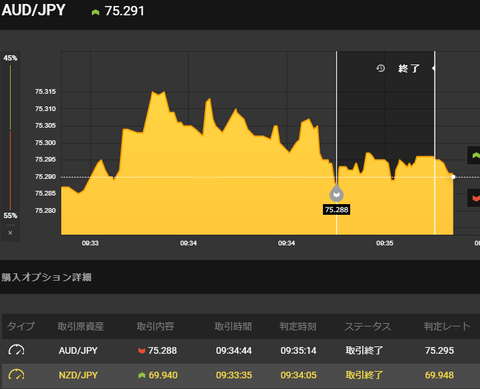This screenshot has height=389, width=480.
Task: Click the 取引原資産 column header
Action: point(81,326)
